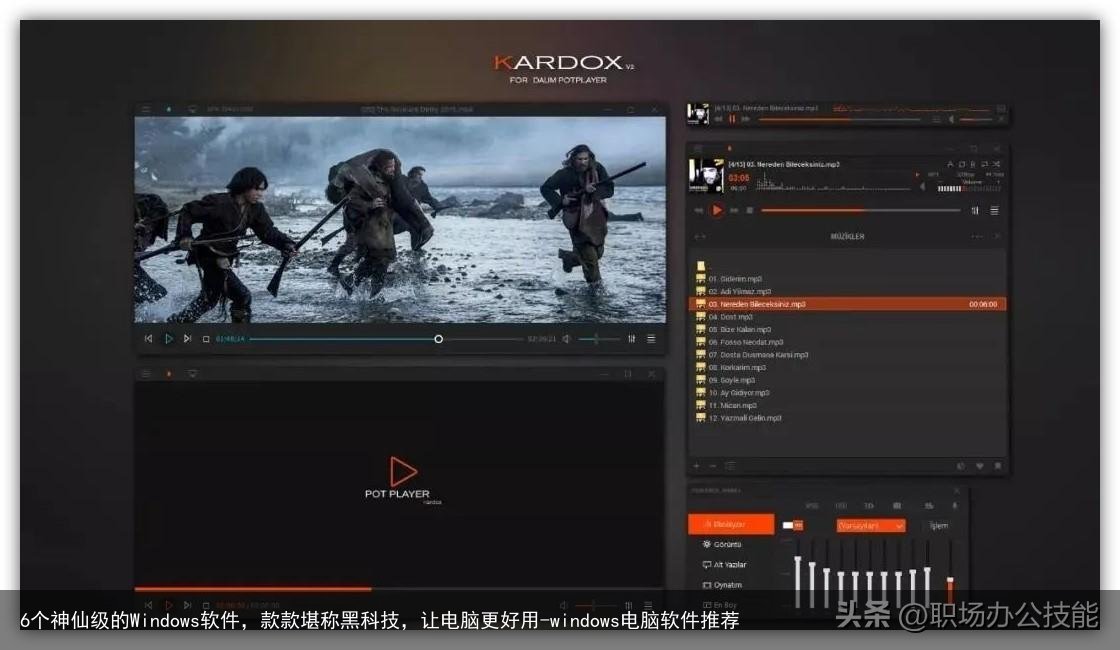1120x650 pixels.
Task: Click the stop icon in the video player controls
Action: pyautogui.click(x=205, y=338)
